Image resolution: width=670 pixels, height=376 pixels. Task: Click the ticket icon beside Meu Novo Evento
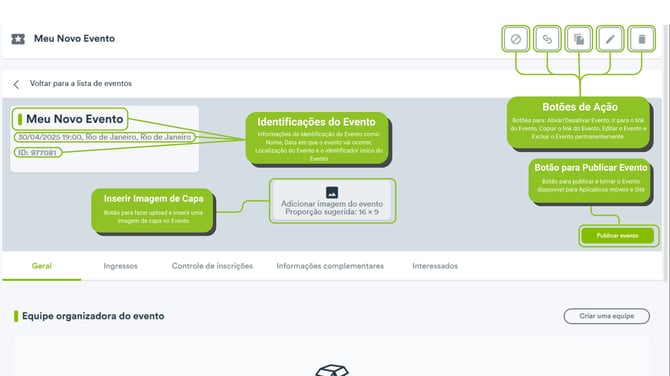18,39
